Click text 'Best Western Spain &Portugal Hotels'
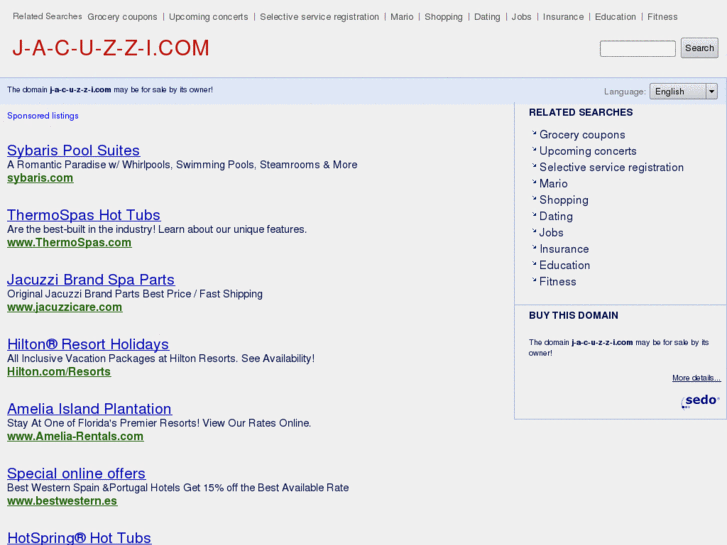Image resolution: width=727 pixels, height=545 pixels. tap(94, 487)
